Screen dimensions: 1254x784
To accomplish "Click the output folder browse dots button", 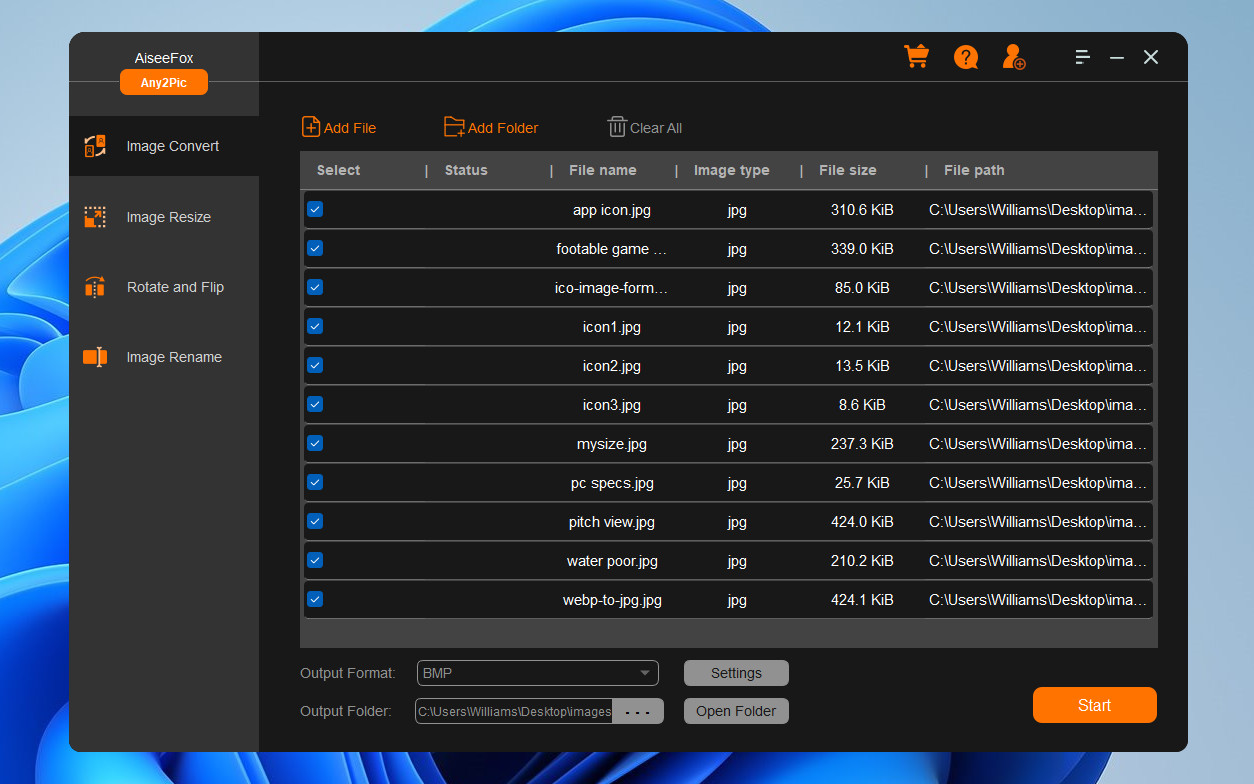I will pyautogui.click(x=638, y=712).
